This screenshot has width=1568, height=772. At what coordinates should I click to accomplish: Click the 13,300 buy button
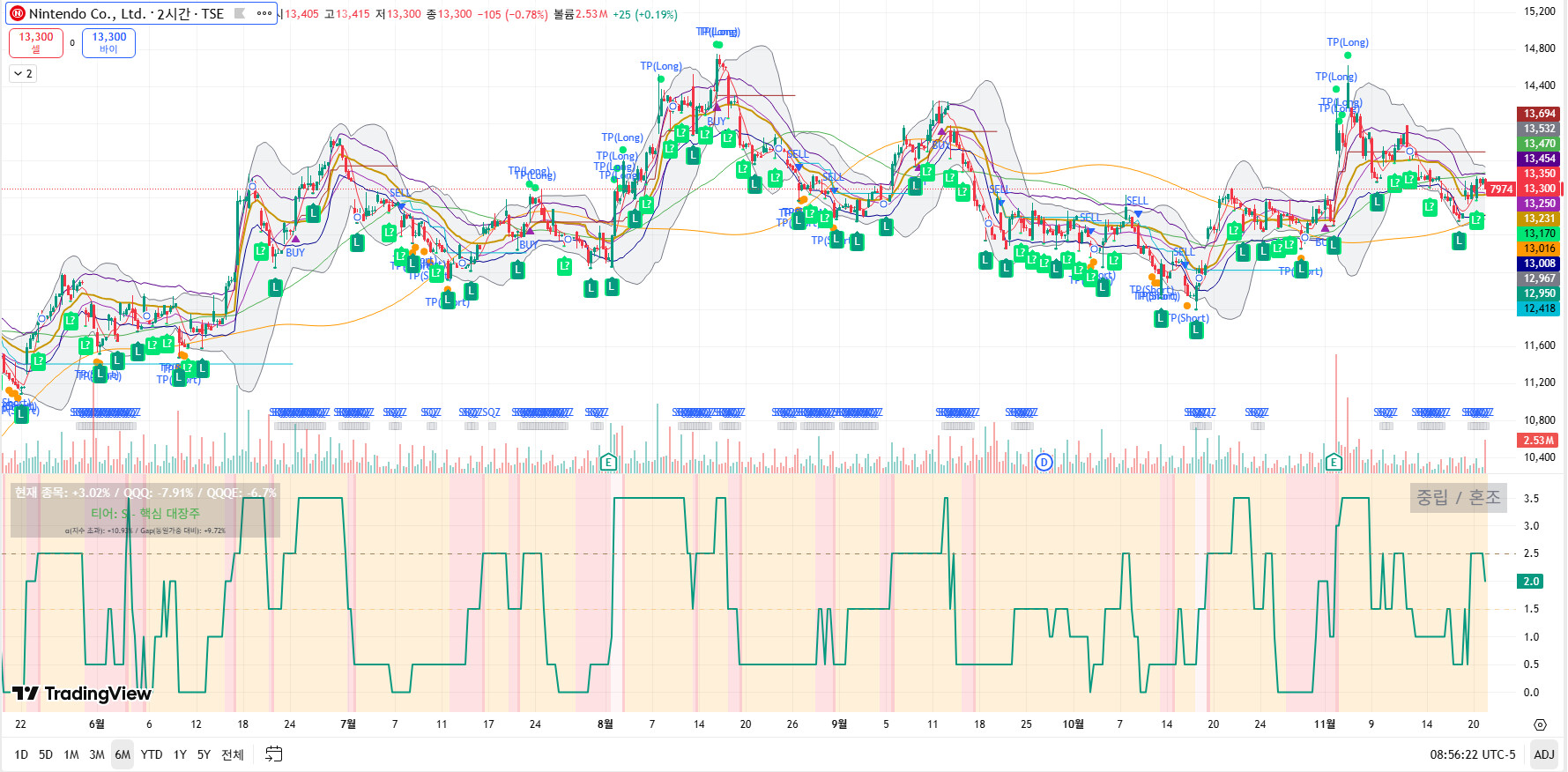tap(109, 42)
